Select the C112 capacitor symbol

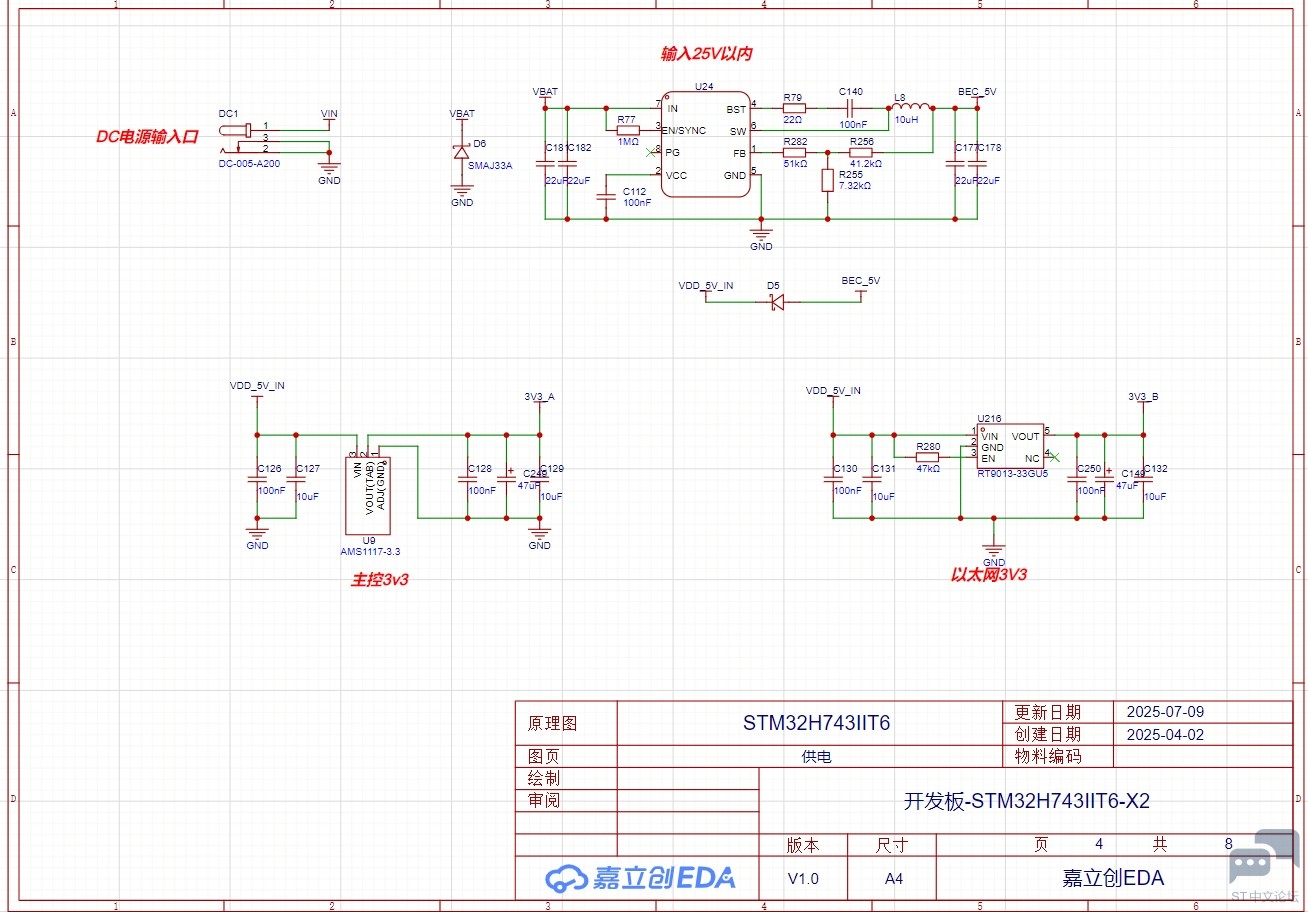tap(606, 196)
